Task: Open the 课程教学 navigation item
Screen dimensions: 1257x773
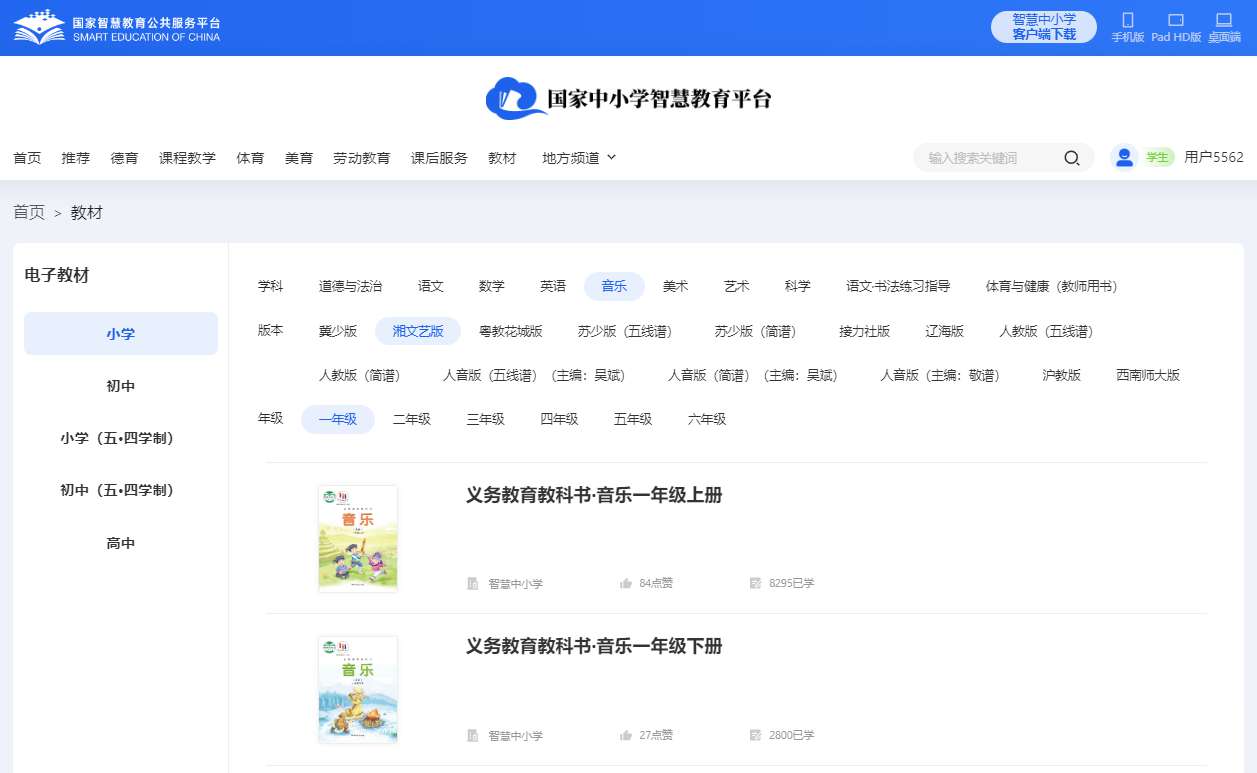Action: pos(187,158)
